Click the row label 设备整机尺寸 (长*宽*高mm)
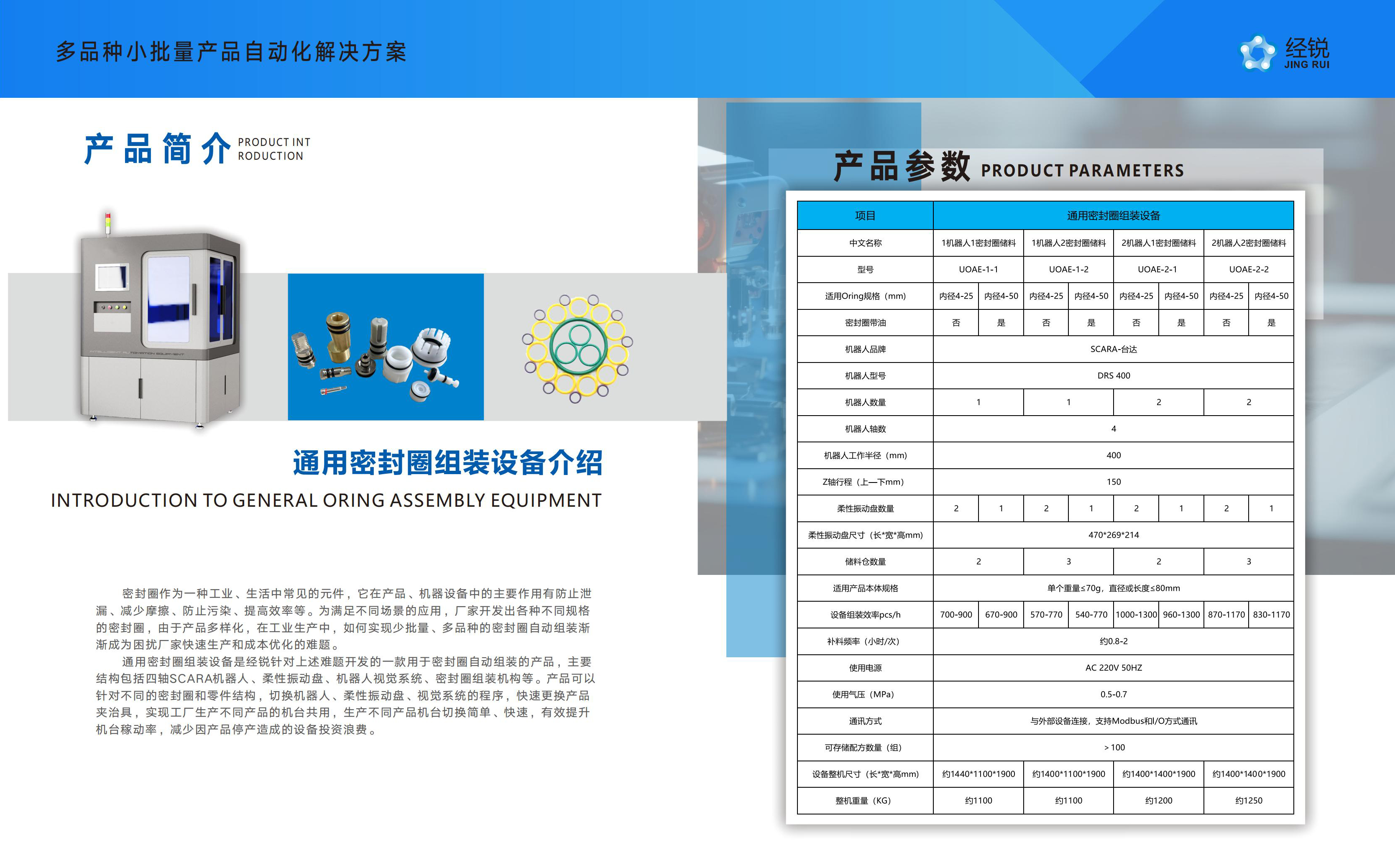Image resolution: width=1395 pixels, height=868 pixels. point(865,774)
